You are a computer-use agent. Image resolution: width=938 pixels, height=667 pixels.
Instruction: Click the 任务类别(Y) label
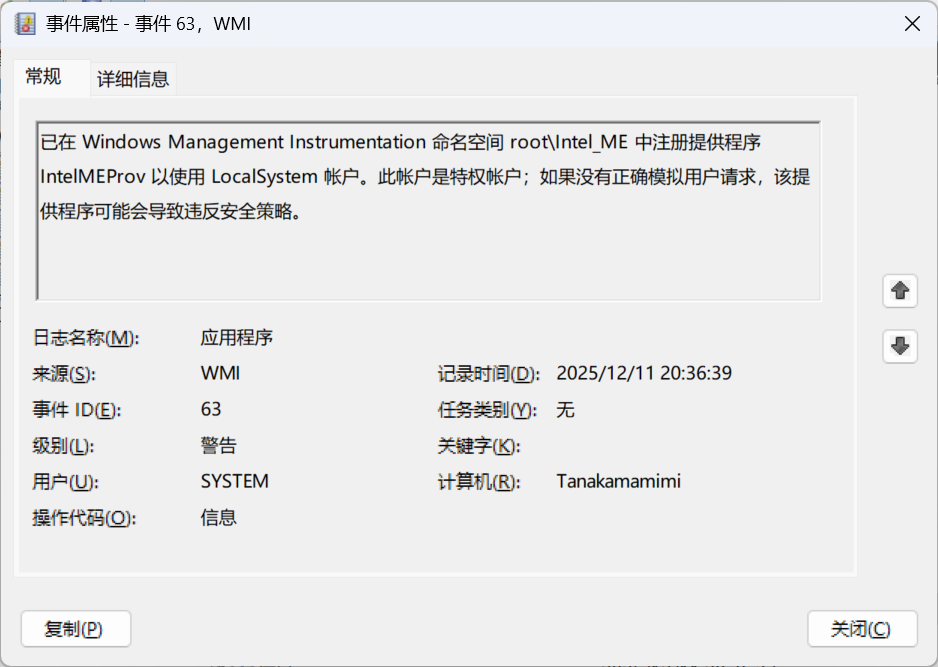pyautogui.click(x=487, y=410)
